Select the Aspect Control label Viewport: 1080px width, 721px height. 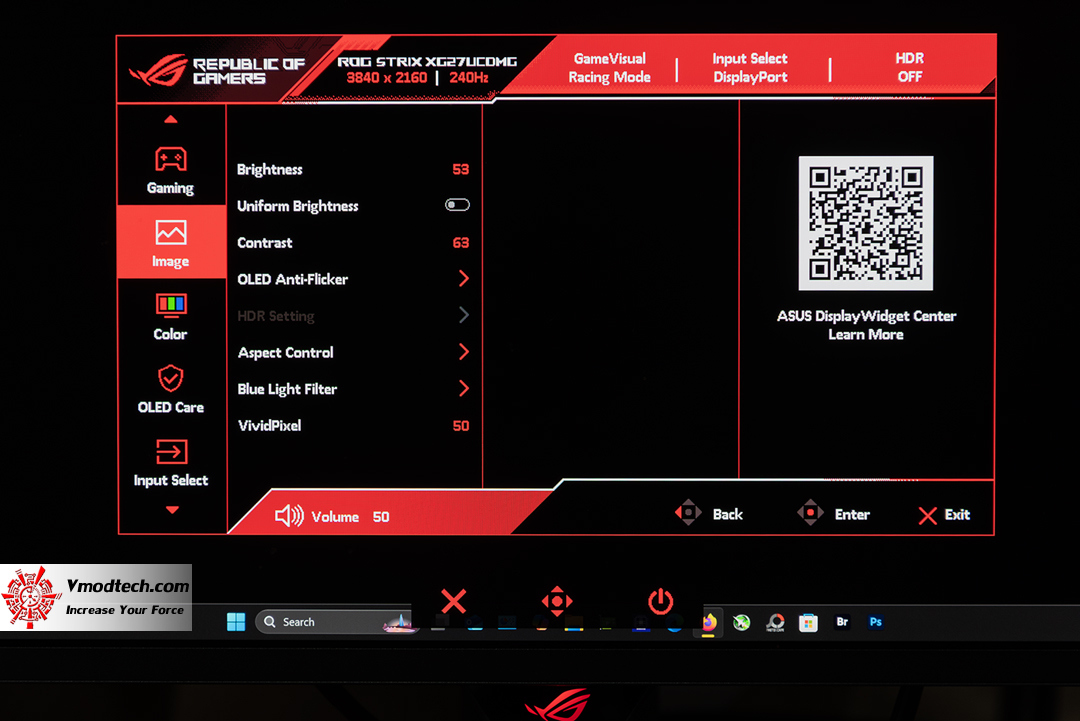(285, 353)
